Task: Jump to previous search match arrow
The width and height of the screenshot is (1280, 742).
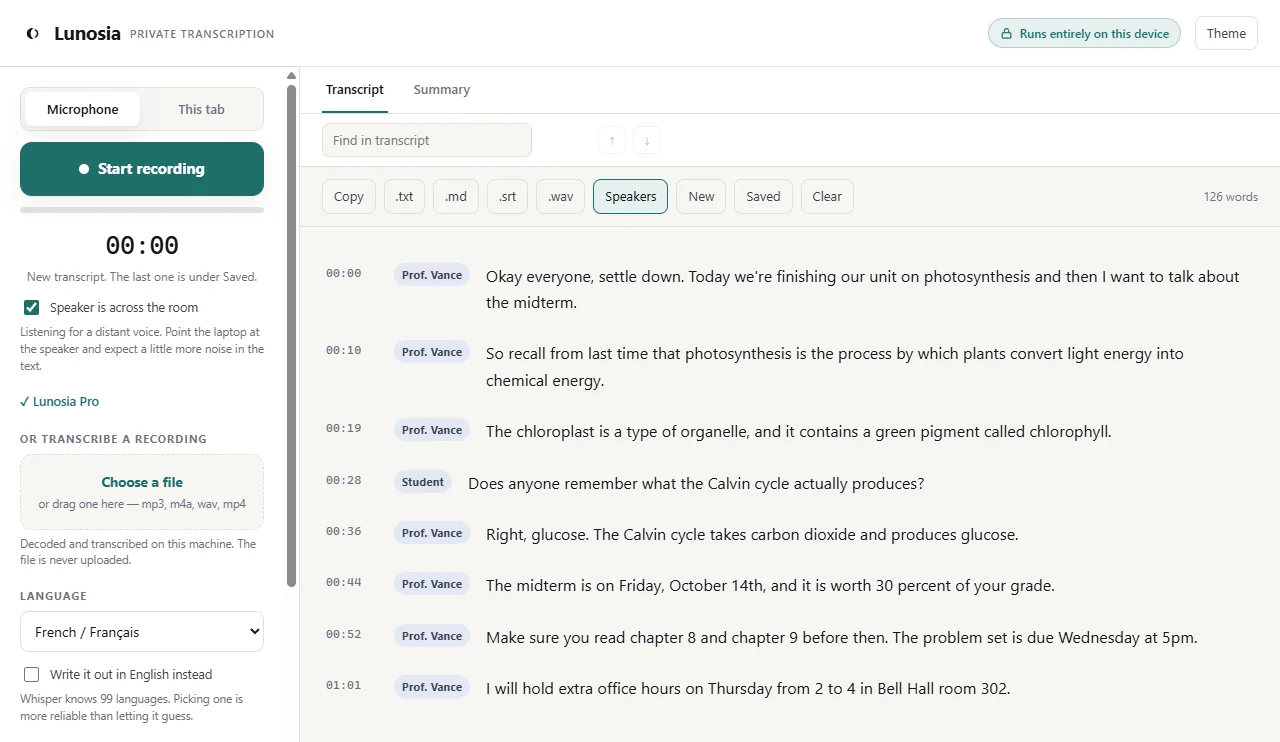Action: point(612,141)
